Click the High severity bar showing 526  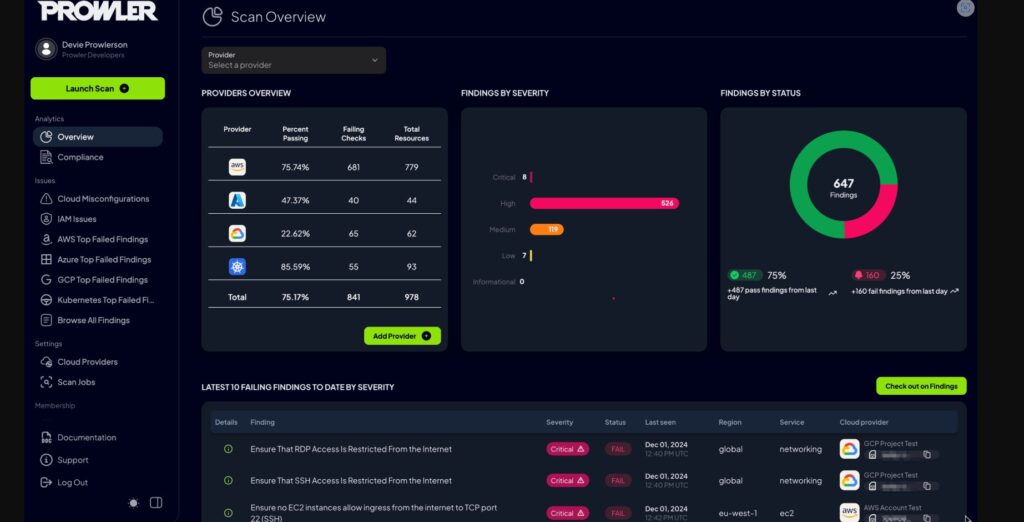[x=604, y=203]
